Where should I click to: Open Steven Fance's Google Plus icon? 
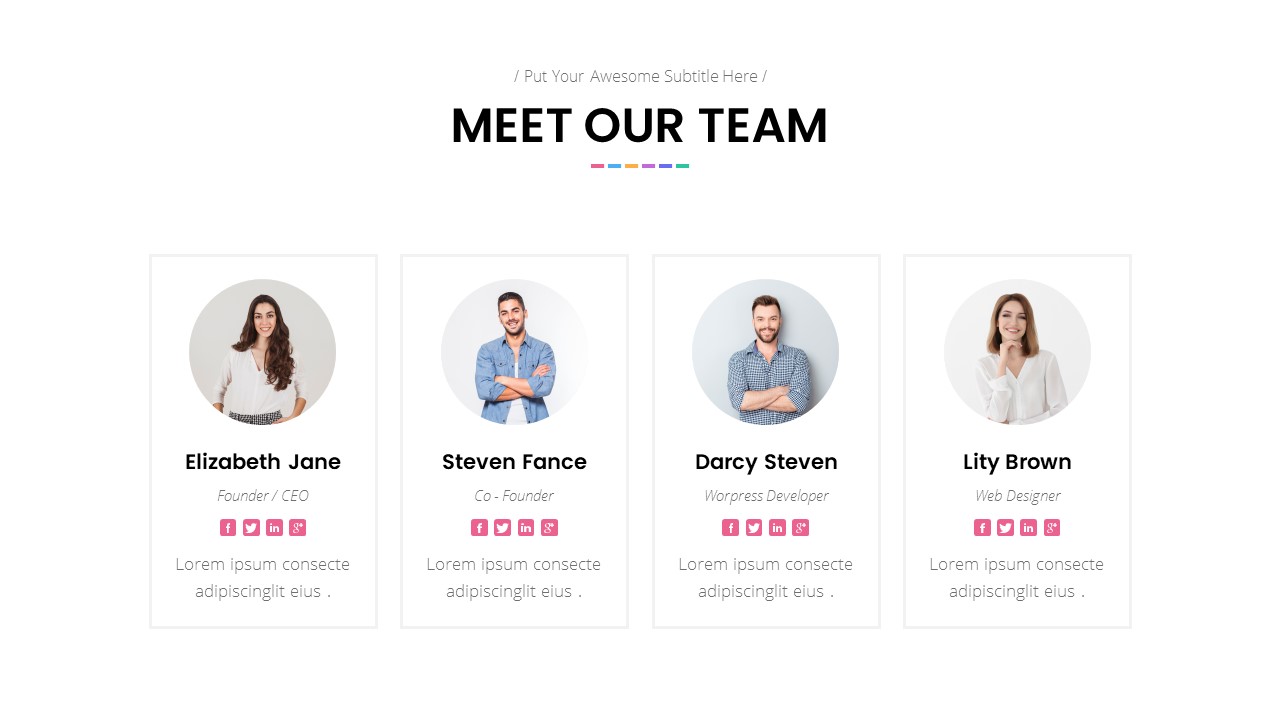point(549,528)
